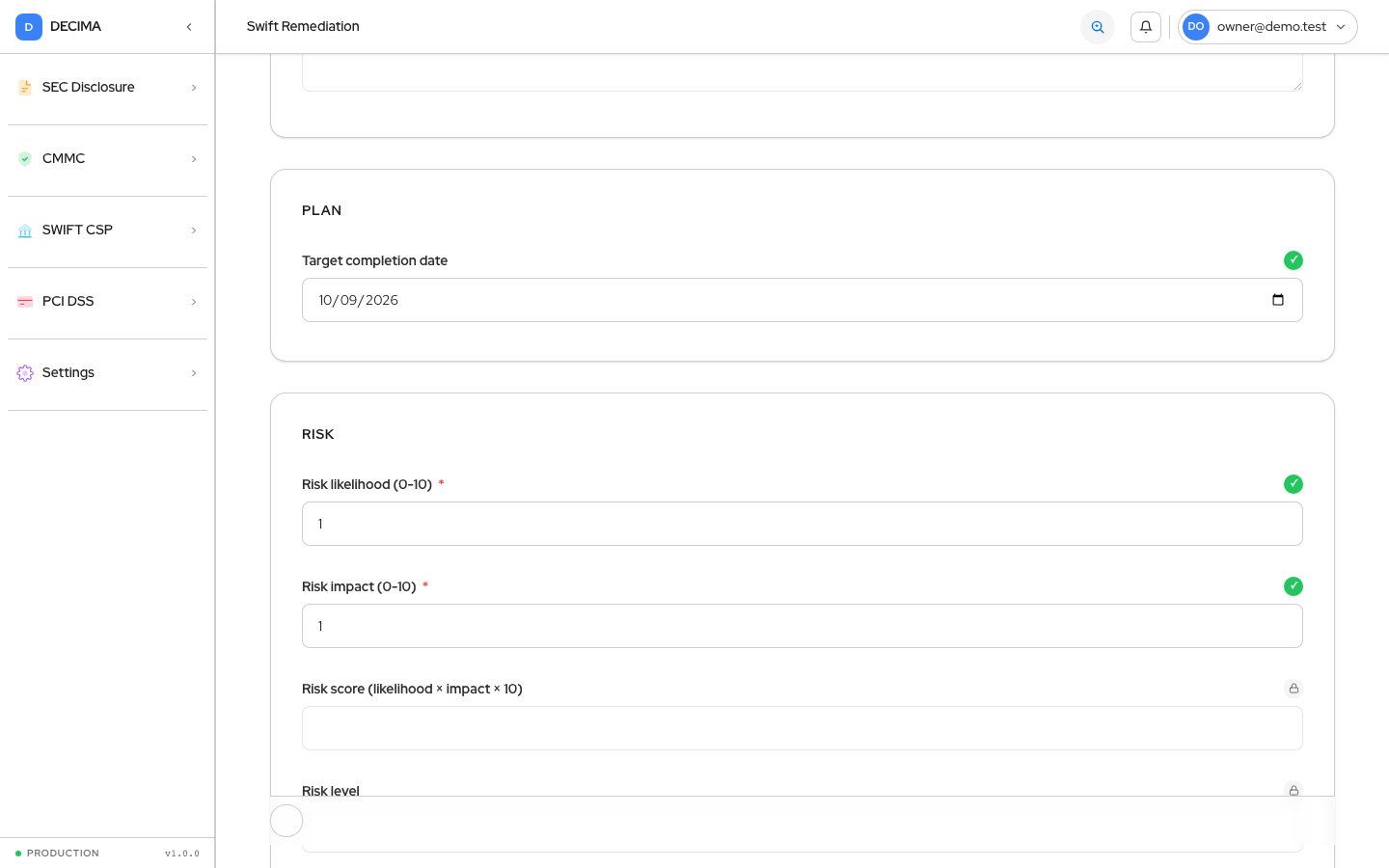Click the CMMC shield icon

(25, 159)
